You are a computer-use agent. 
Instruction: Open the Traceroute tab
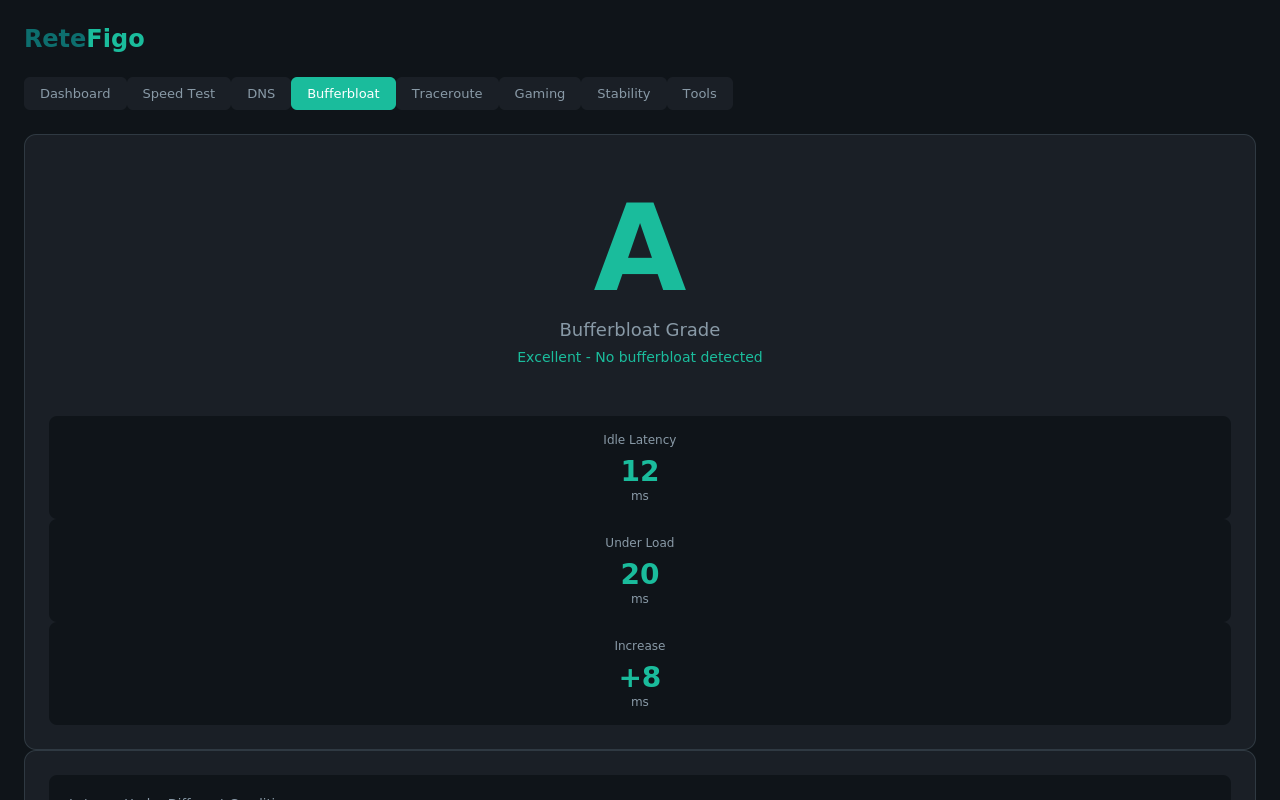pos(447,93)
